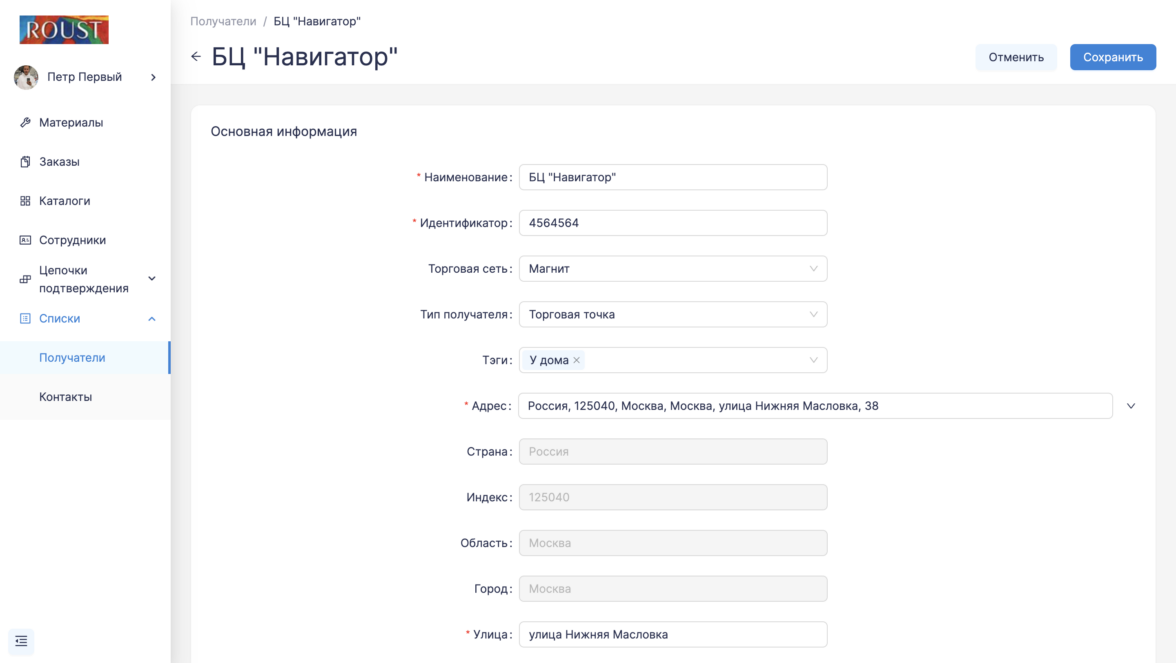Click the ROUST logo
Screen dimensions: 1176x663
64,30
